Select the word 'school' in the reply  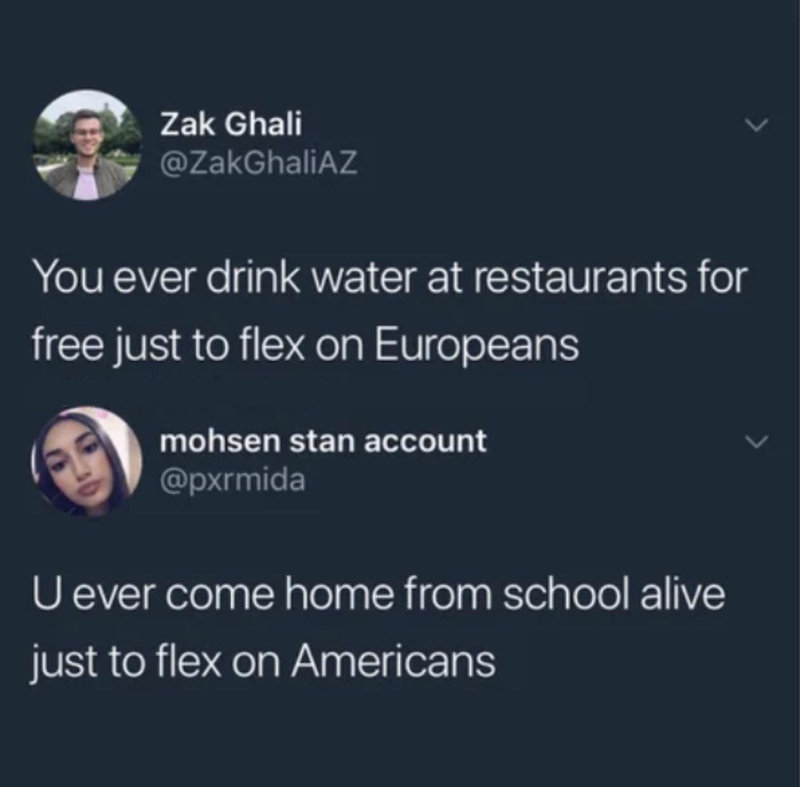pyautogui.click(x=565, y=594)
